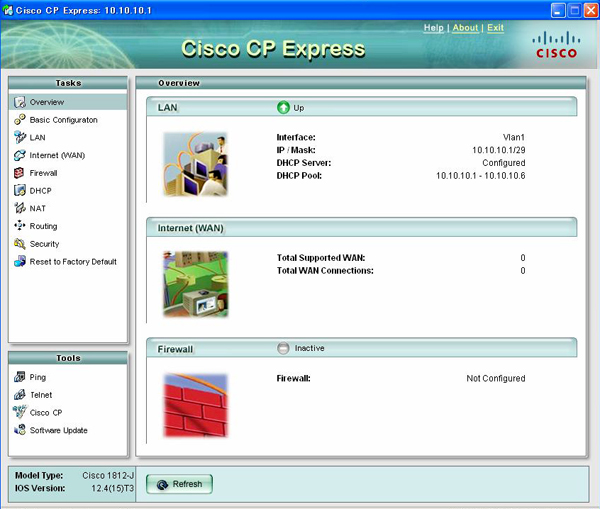Click the Help link
Image resolution: width=600 pixels, height=509 pixels.
434,28
